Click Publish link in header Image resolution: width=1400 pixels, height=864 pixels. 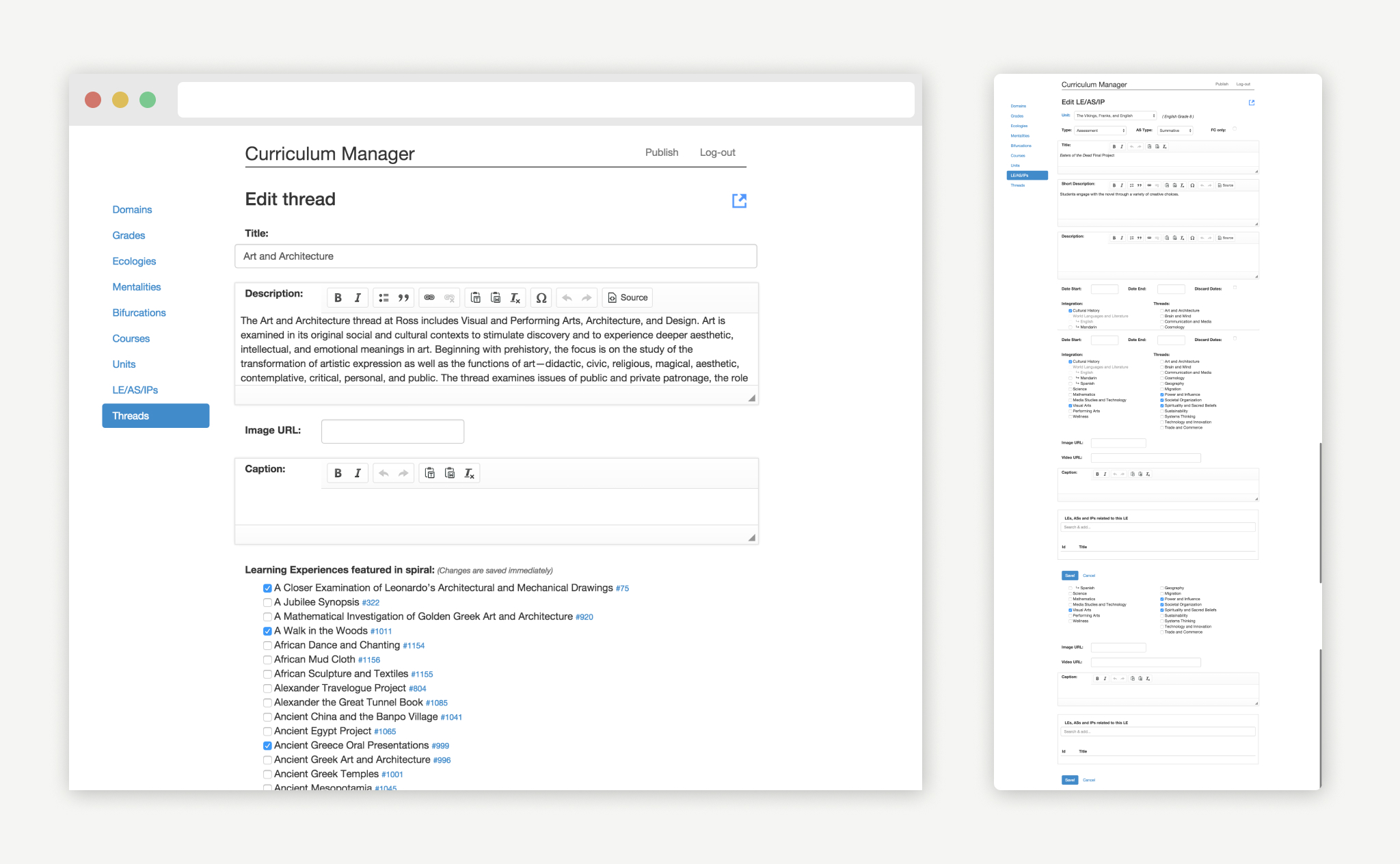coord(661,152)
